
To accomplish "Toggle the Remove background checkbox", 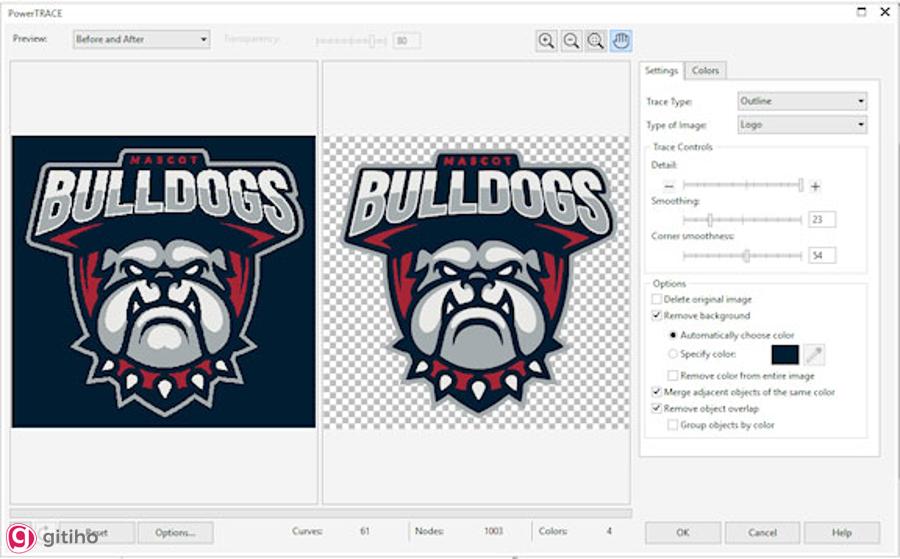I will [657, 315].
